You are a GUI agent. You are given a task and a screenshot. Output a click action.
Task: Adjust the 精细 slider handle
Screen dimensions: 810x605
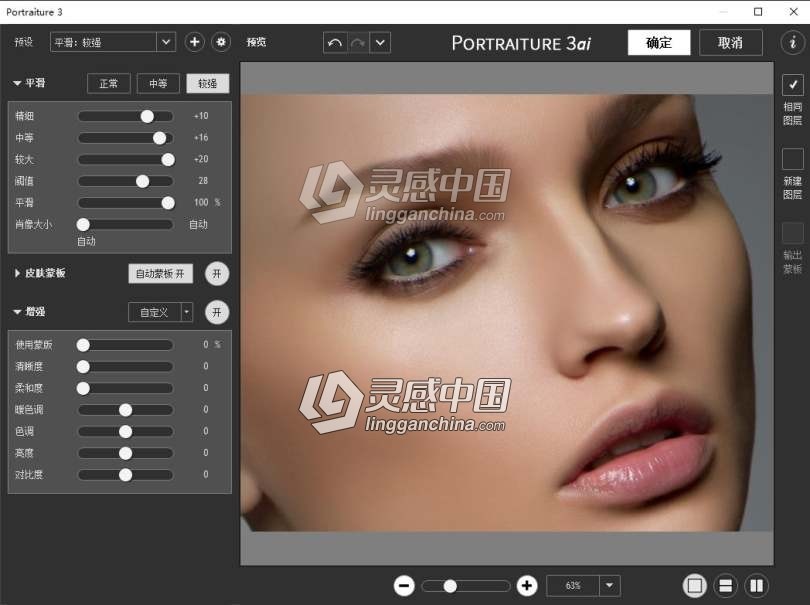tap(147, 116)
